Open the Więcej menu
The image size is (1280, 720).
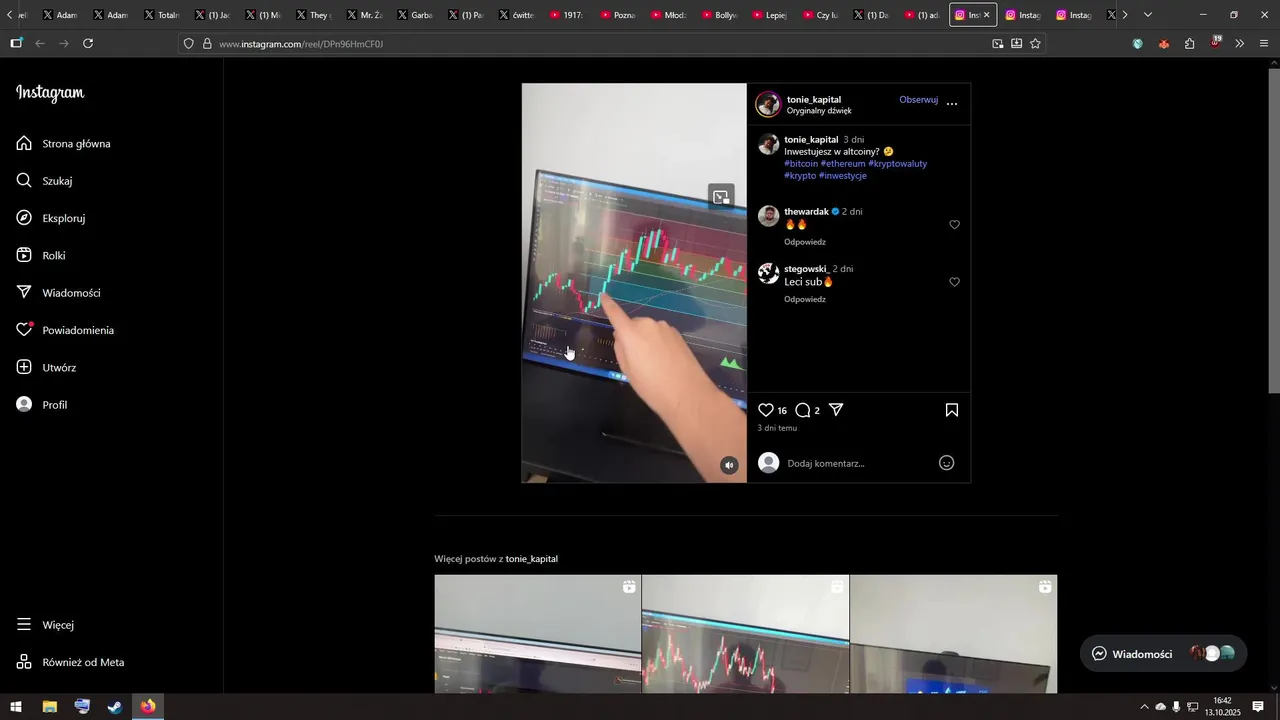pos(46,625)
